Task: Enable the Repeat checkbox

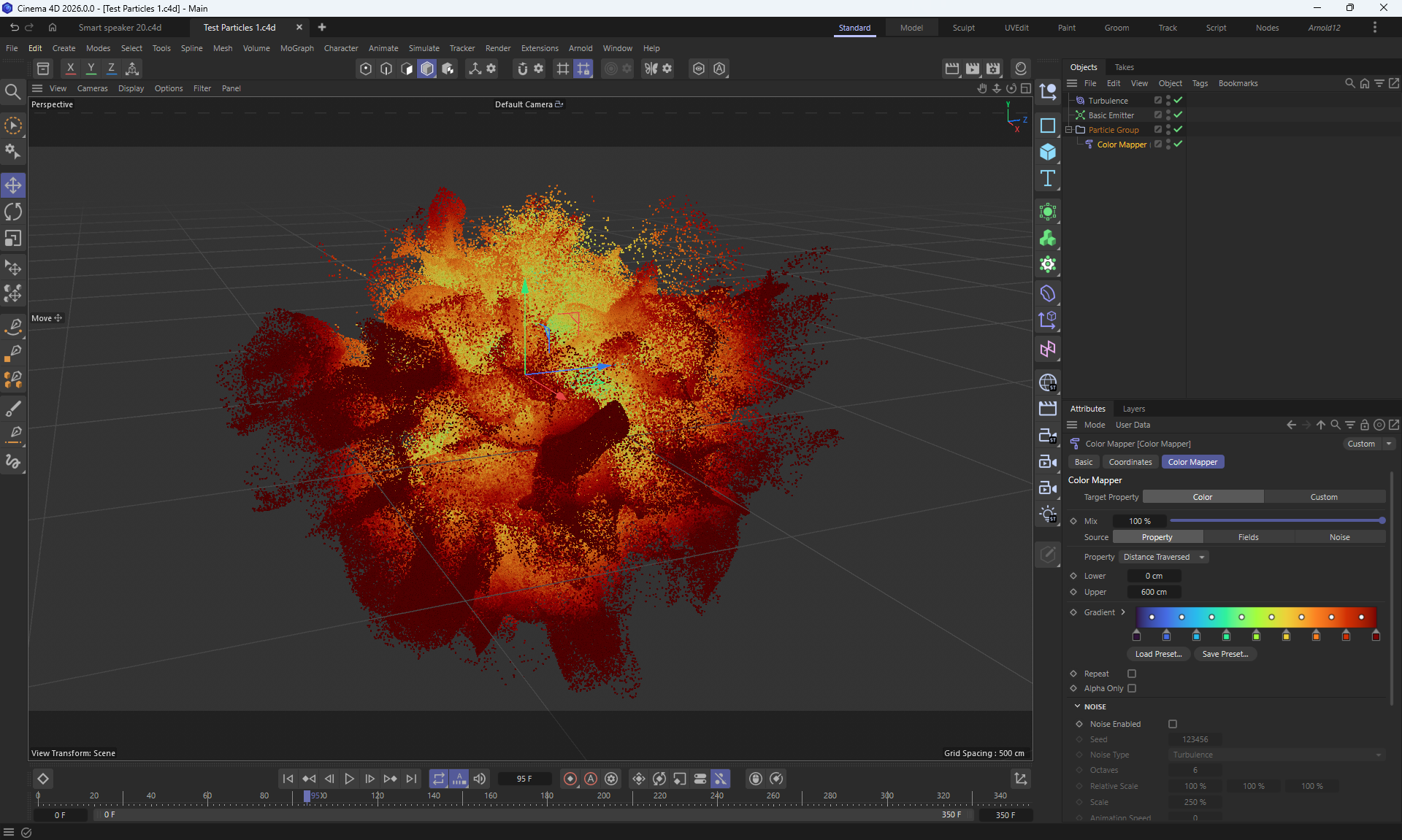Action: pyautogui.click(x=1132, y=674)
